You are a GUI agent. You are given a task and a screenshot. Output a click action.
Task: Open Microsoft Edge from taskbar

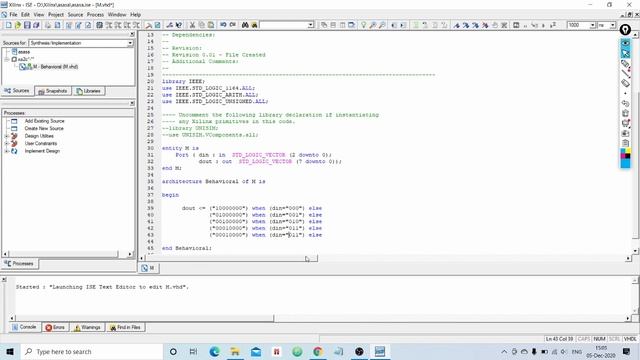pos(214,351)
